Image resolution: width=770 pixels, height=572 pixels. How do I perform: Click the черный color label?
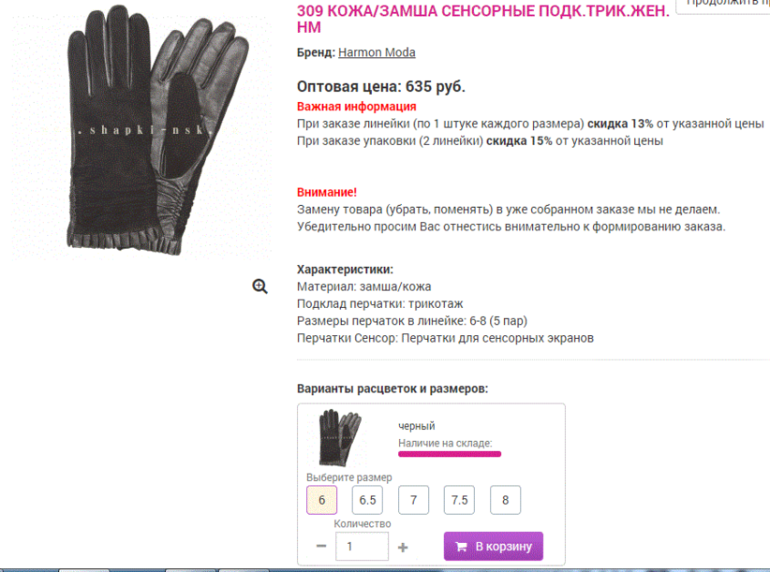point(416,426)
